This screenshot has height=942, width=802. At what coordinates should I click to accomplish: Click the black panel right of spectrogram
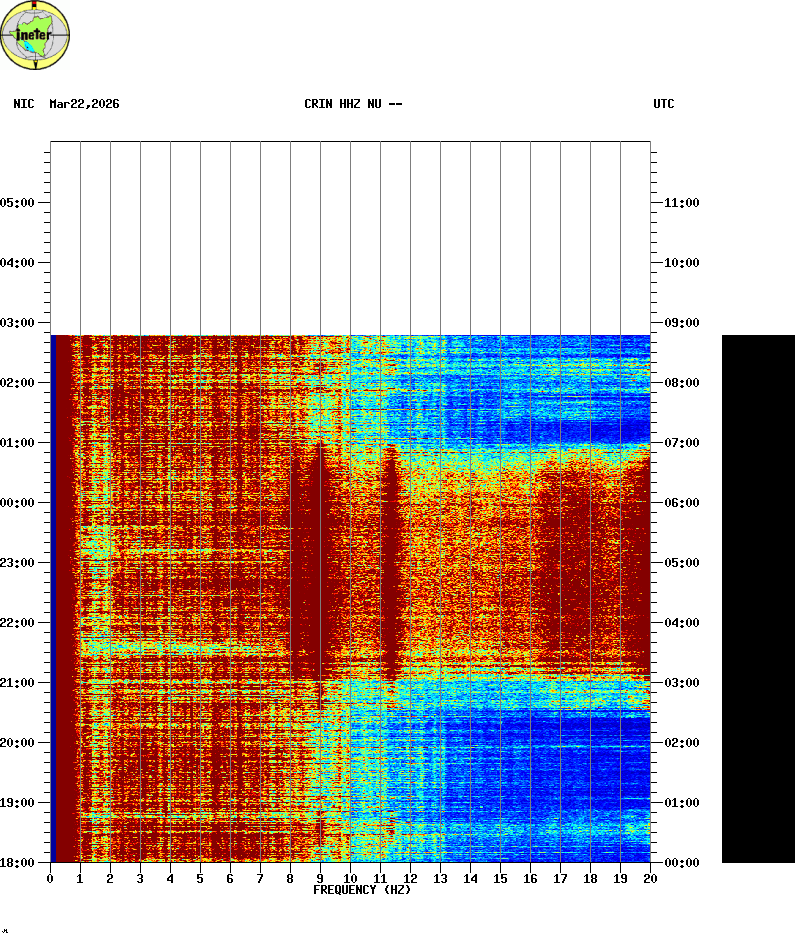(758, 598)
